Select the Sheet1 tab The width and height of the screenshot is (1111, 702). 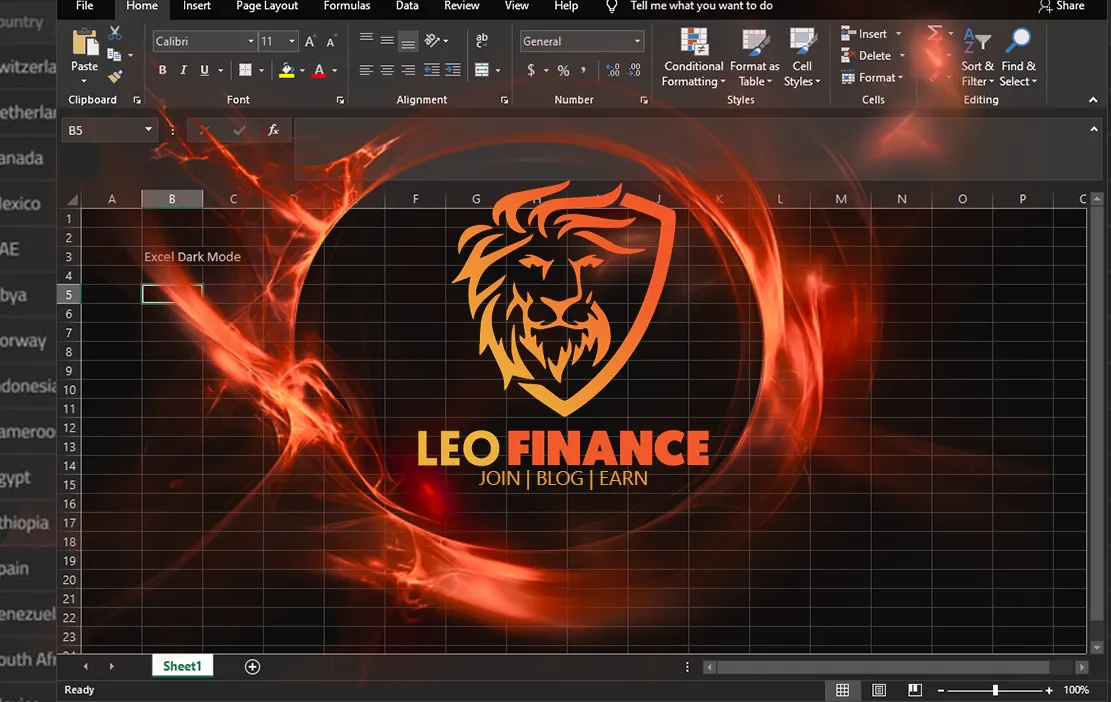[x=182, y=666]
